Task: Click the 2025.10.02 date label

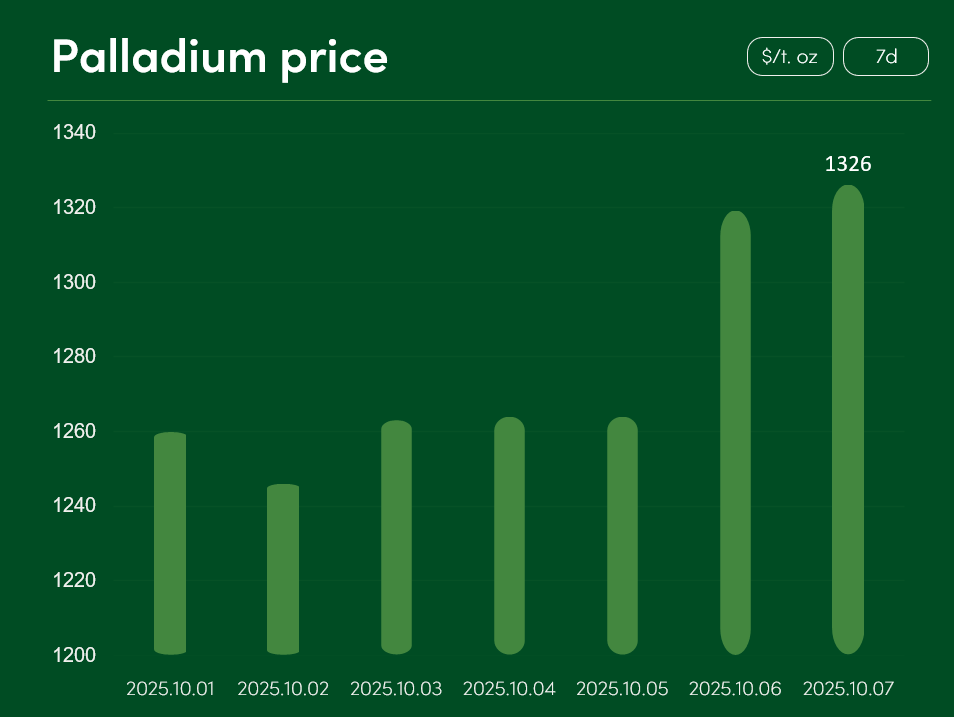Action: (283, 689)
